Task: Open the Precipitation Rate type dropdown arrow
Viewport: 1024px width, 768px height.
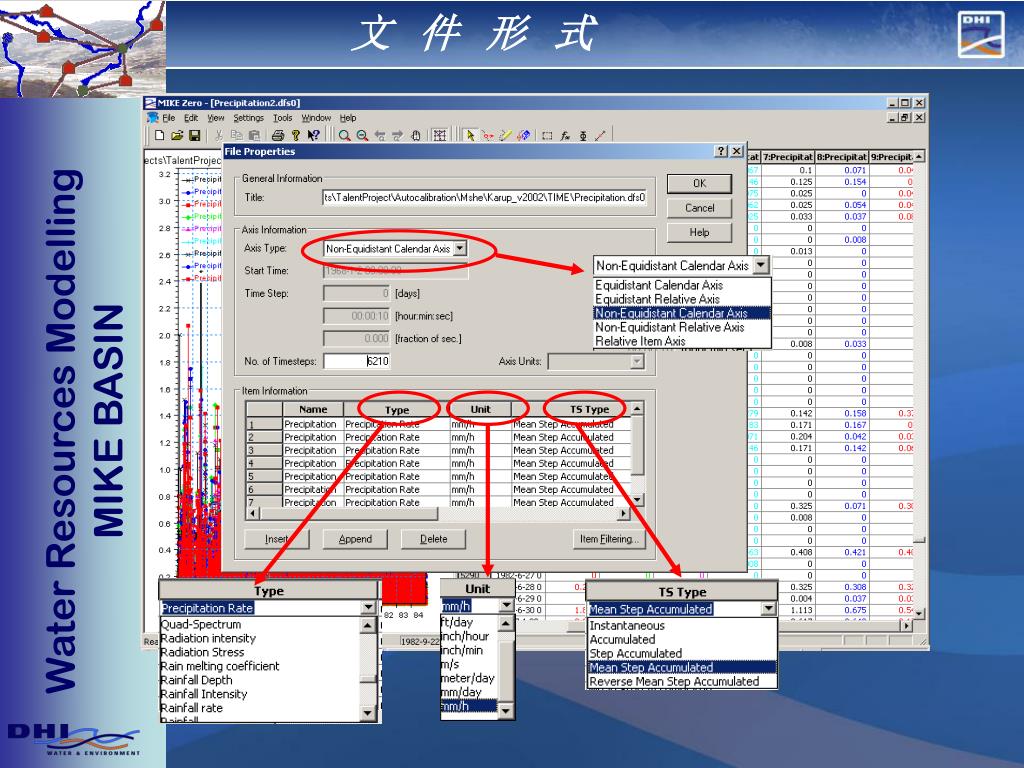Action: tap(368, 607)
